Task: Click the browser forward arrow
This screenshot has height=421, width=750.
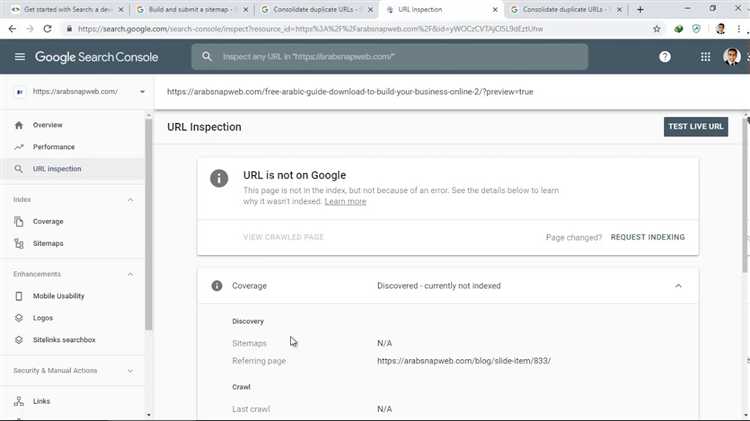Action: tap(30, 29)
